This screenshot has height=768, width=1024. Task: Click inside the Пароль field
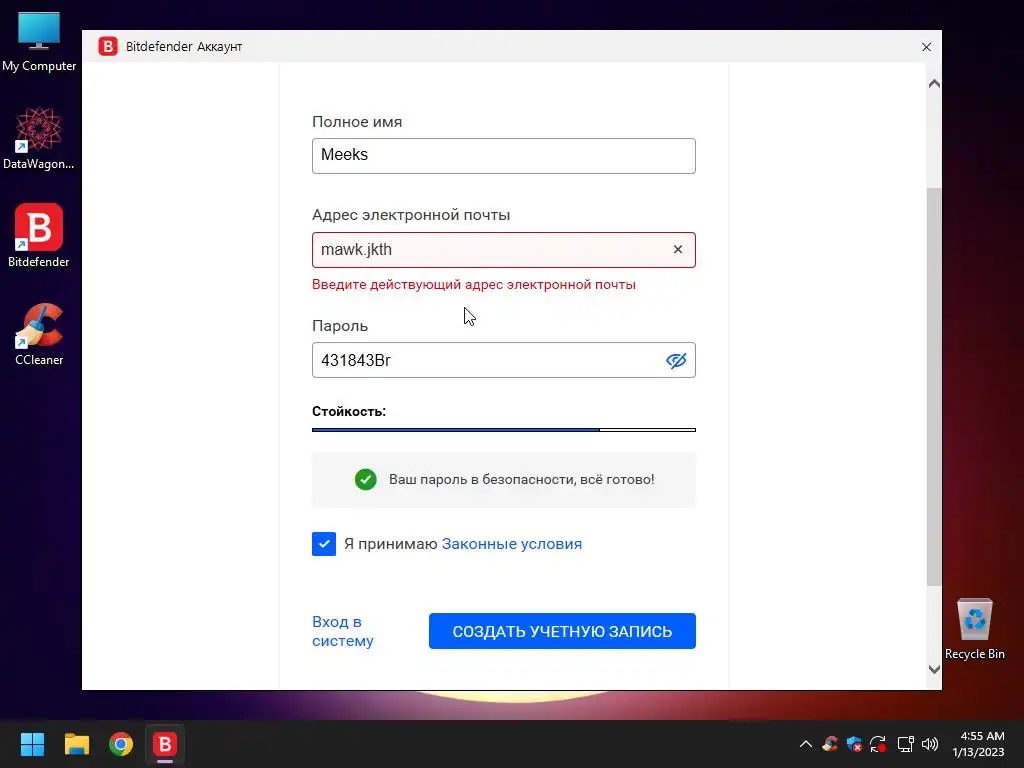504,360
